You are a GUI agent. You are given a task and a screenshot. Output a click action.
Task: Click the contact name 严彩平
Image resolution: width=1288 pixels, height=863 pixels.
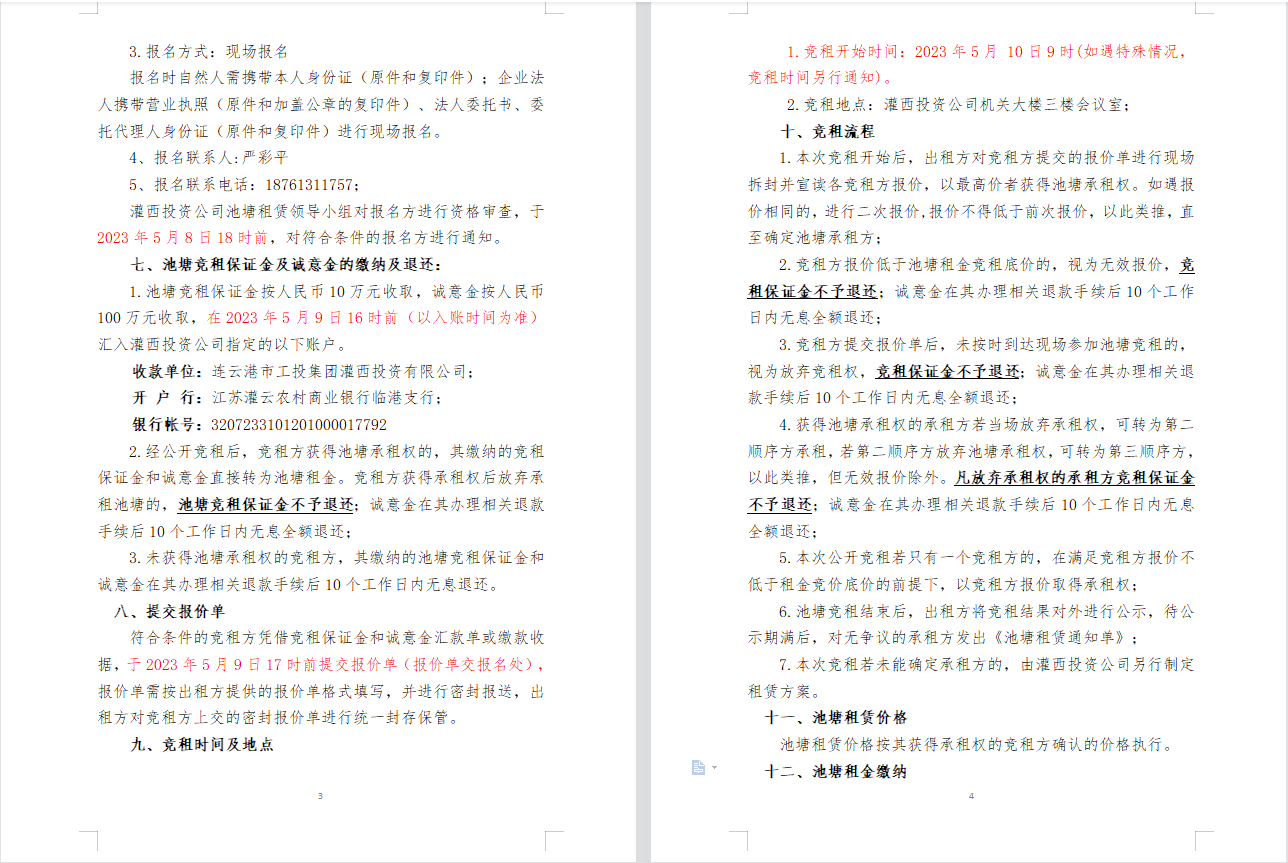[266, 158]
